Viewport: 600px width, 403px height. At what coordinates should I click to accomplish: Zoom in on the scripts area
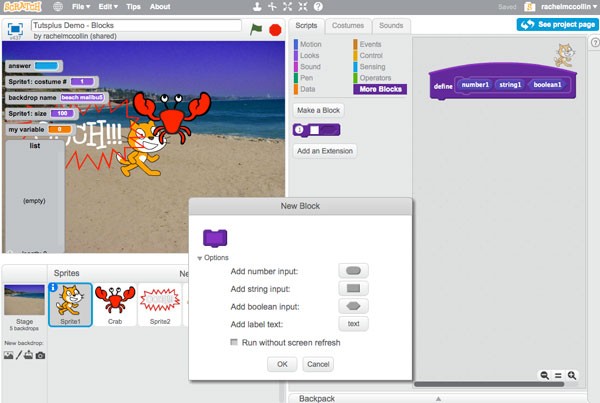tap(572, 375)
